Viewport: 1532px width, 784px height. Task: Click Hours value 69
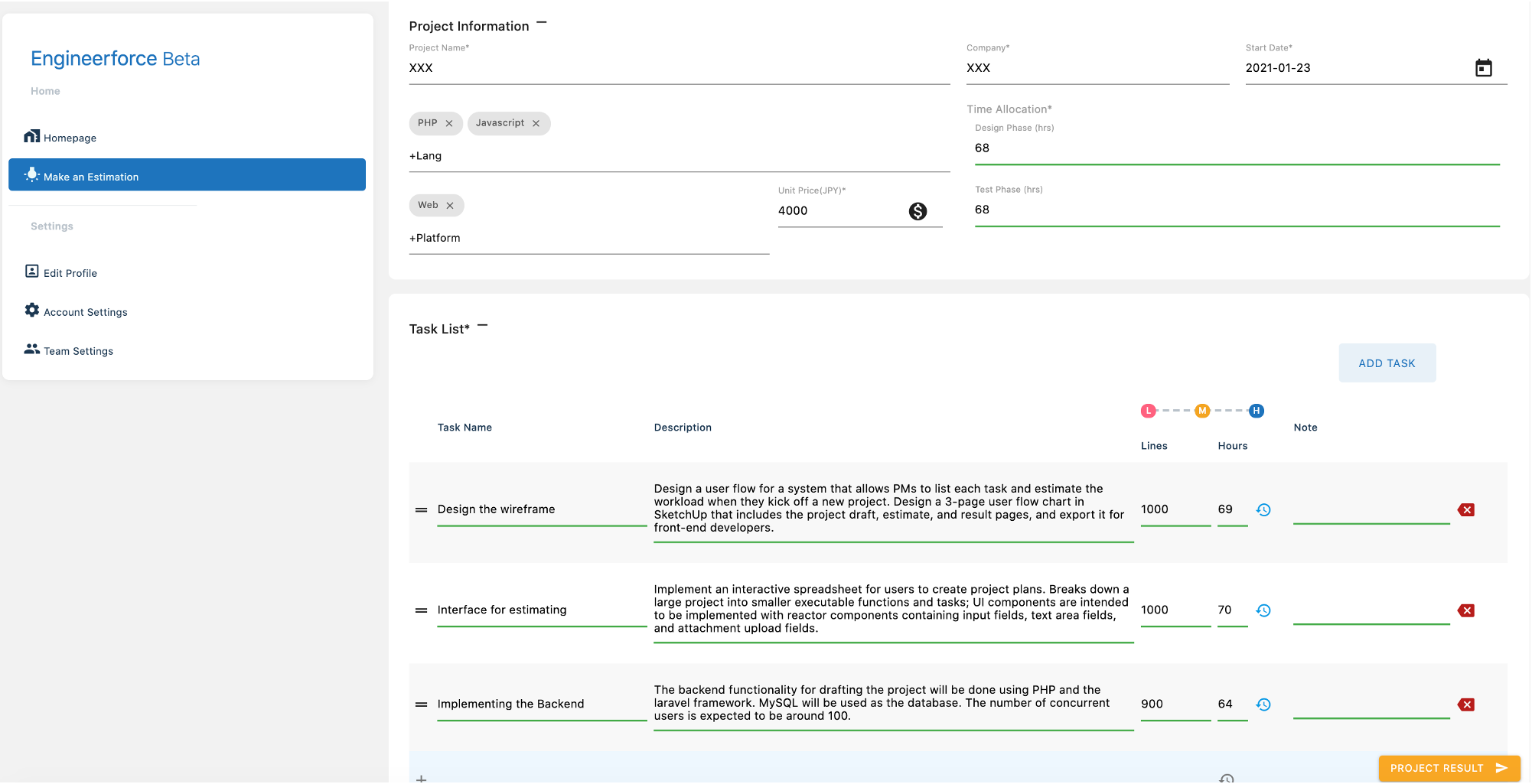coord(1232,509)
